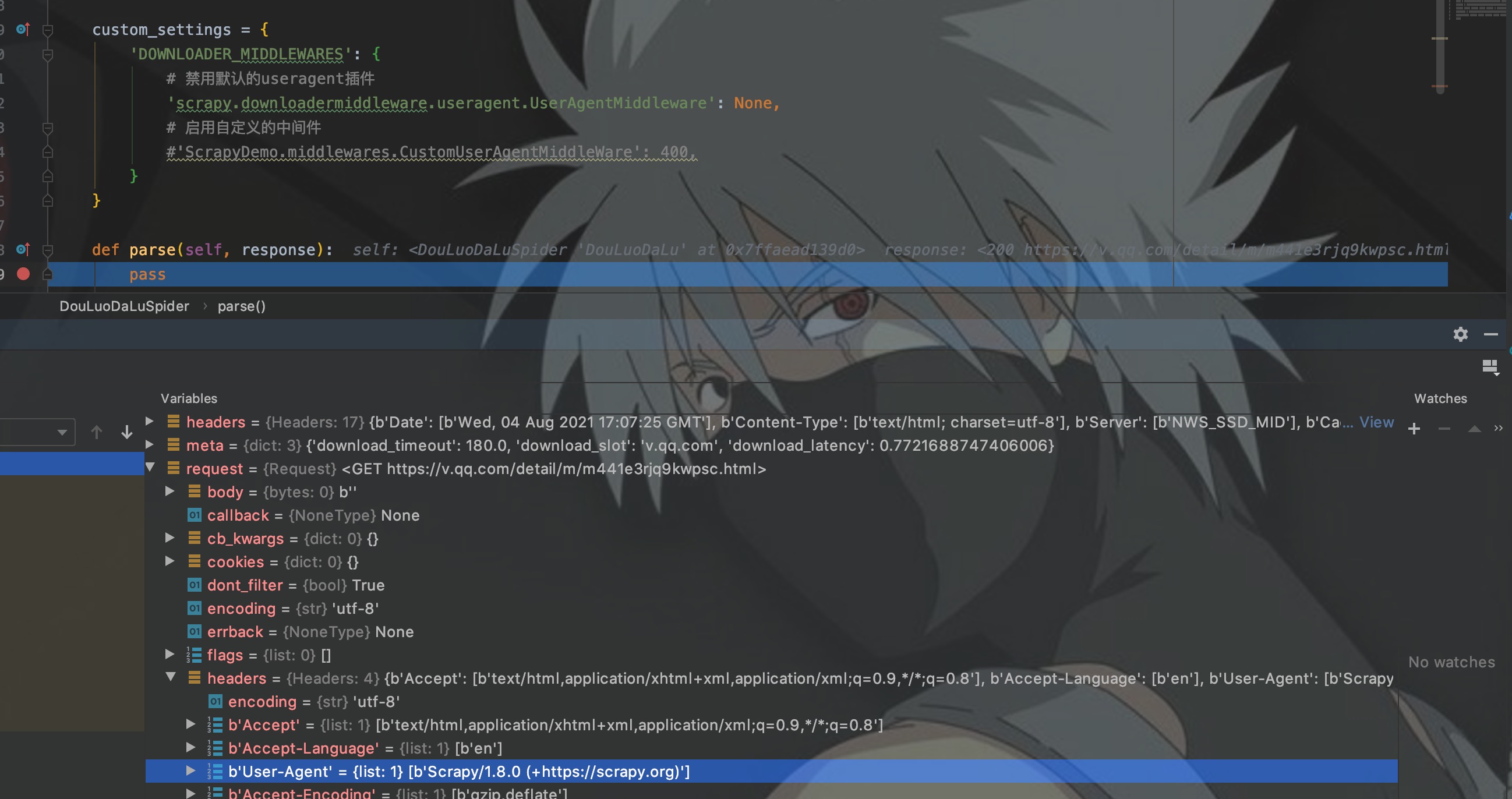Fold custom_settings block via gutter fold marker
Image resolution: width=1512 pixels, height=799 pixels.
[48, 30]
